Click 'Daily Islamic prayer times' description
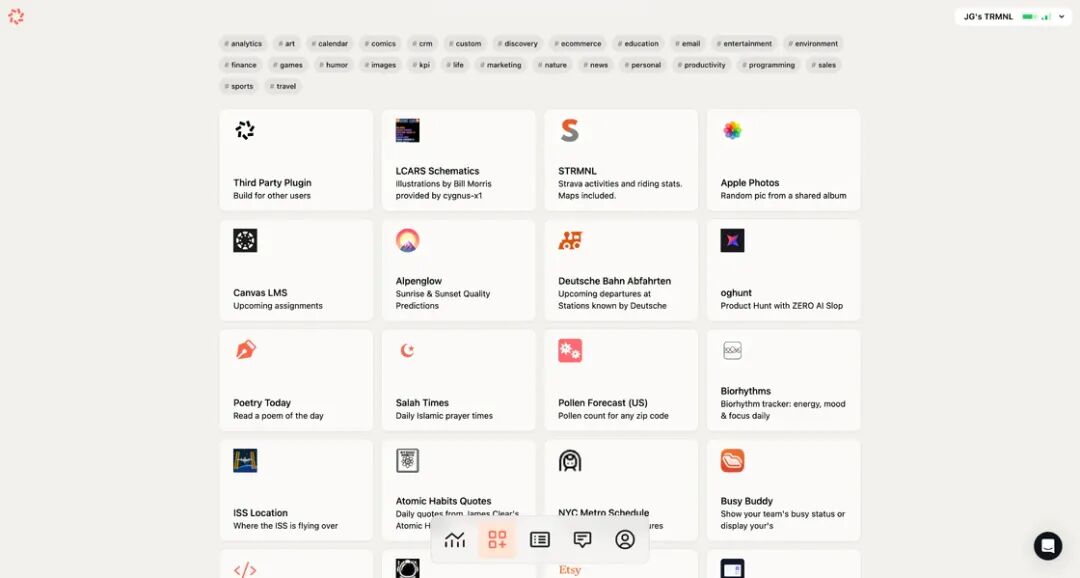 [444, 415]
